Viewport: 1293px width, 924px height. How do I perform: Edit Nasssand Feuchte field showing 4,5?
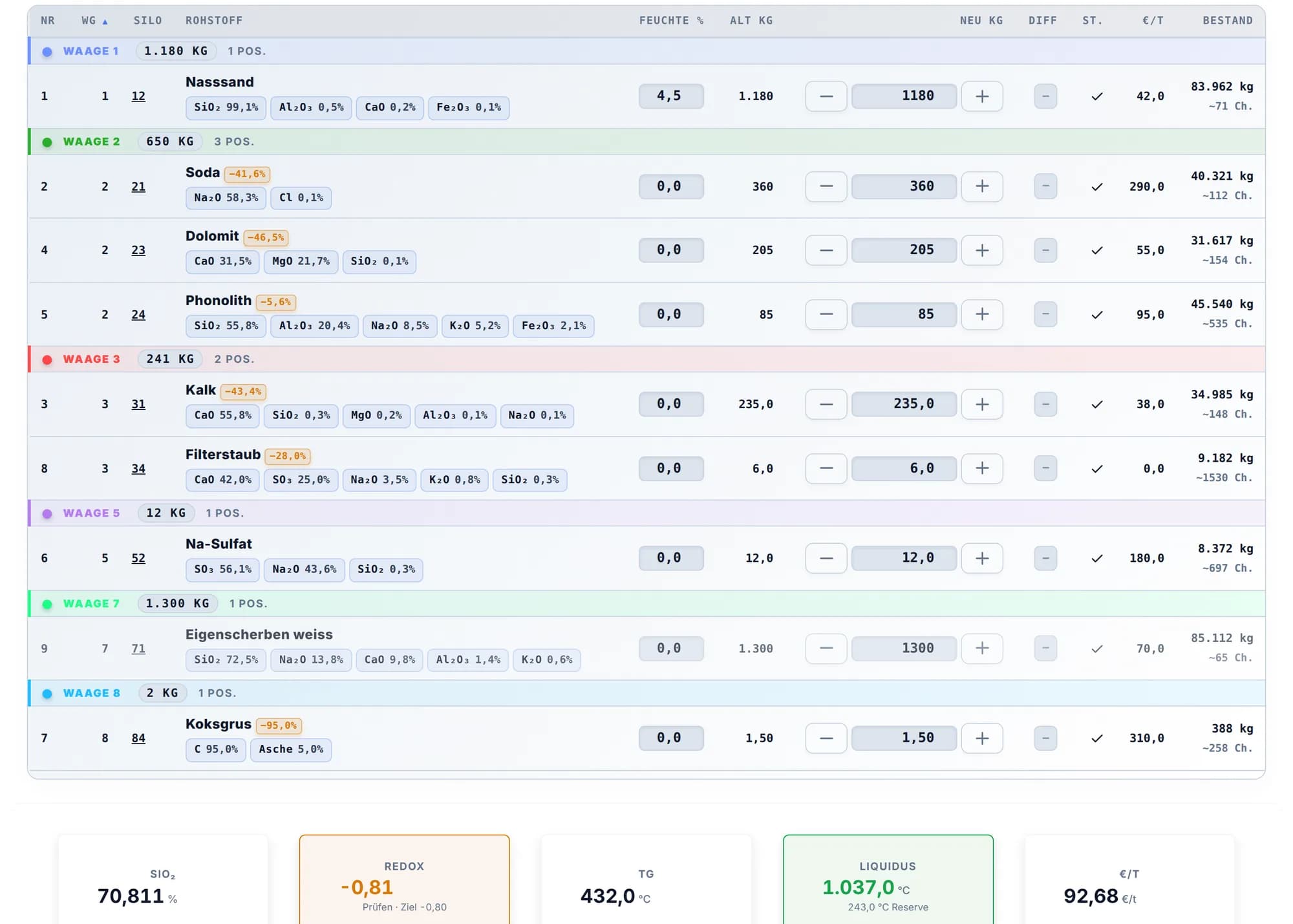point(671,96)
